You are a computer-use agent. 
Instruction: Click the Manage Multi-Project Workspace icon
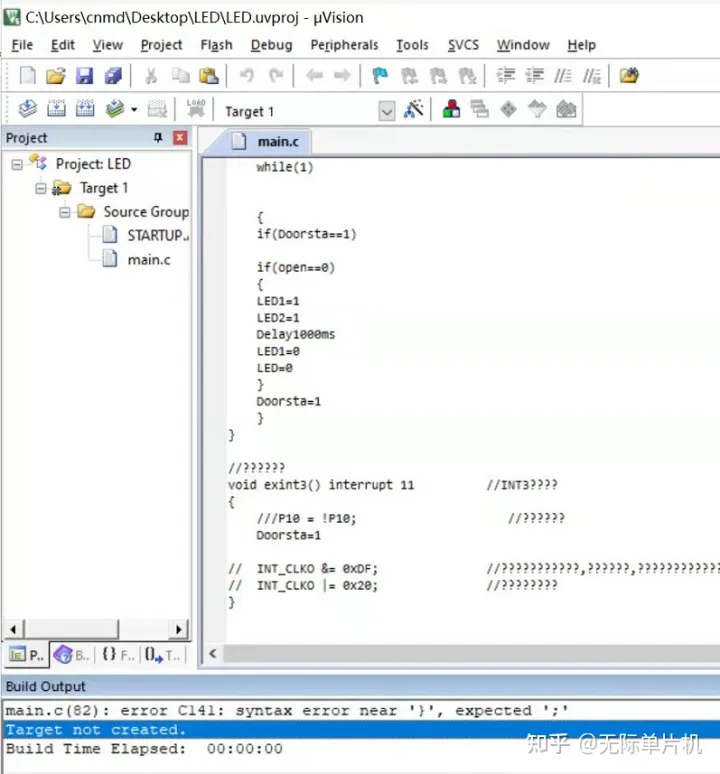tap(479, 109)
